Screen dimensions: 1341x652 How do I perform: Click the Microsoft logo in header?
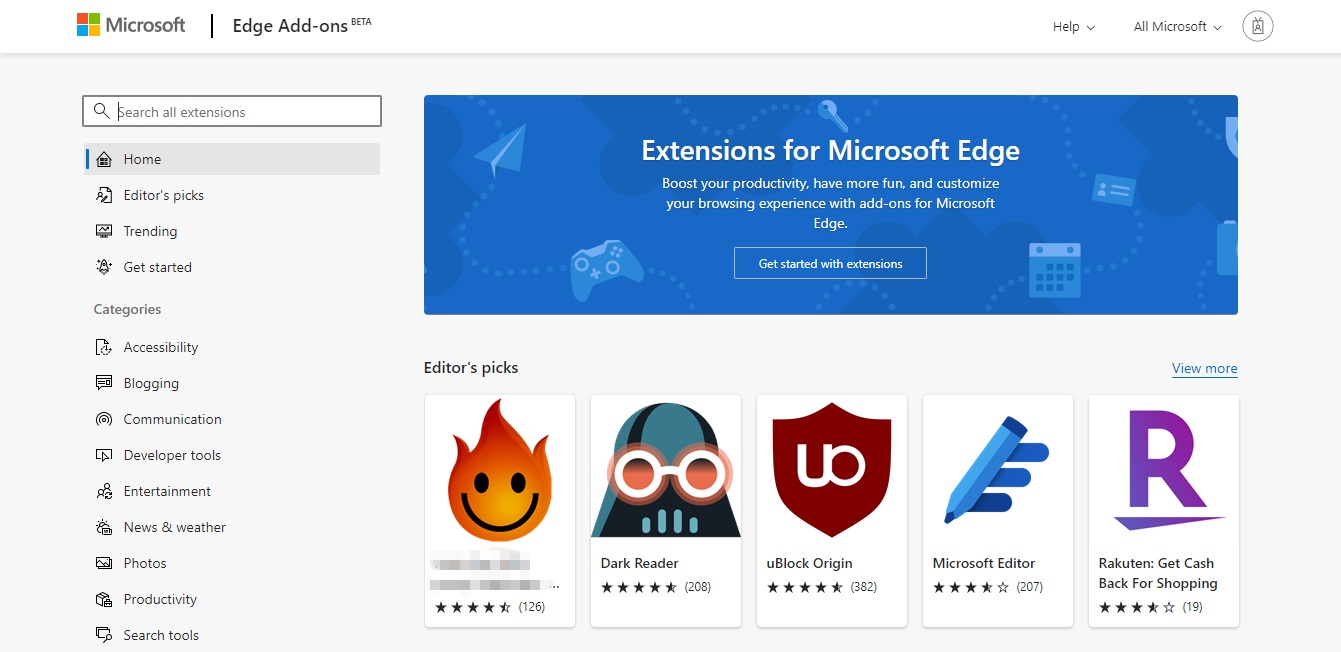pyautogui.click(x=131, y=25)
